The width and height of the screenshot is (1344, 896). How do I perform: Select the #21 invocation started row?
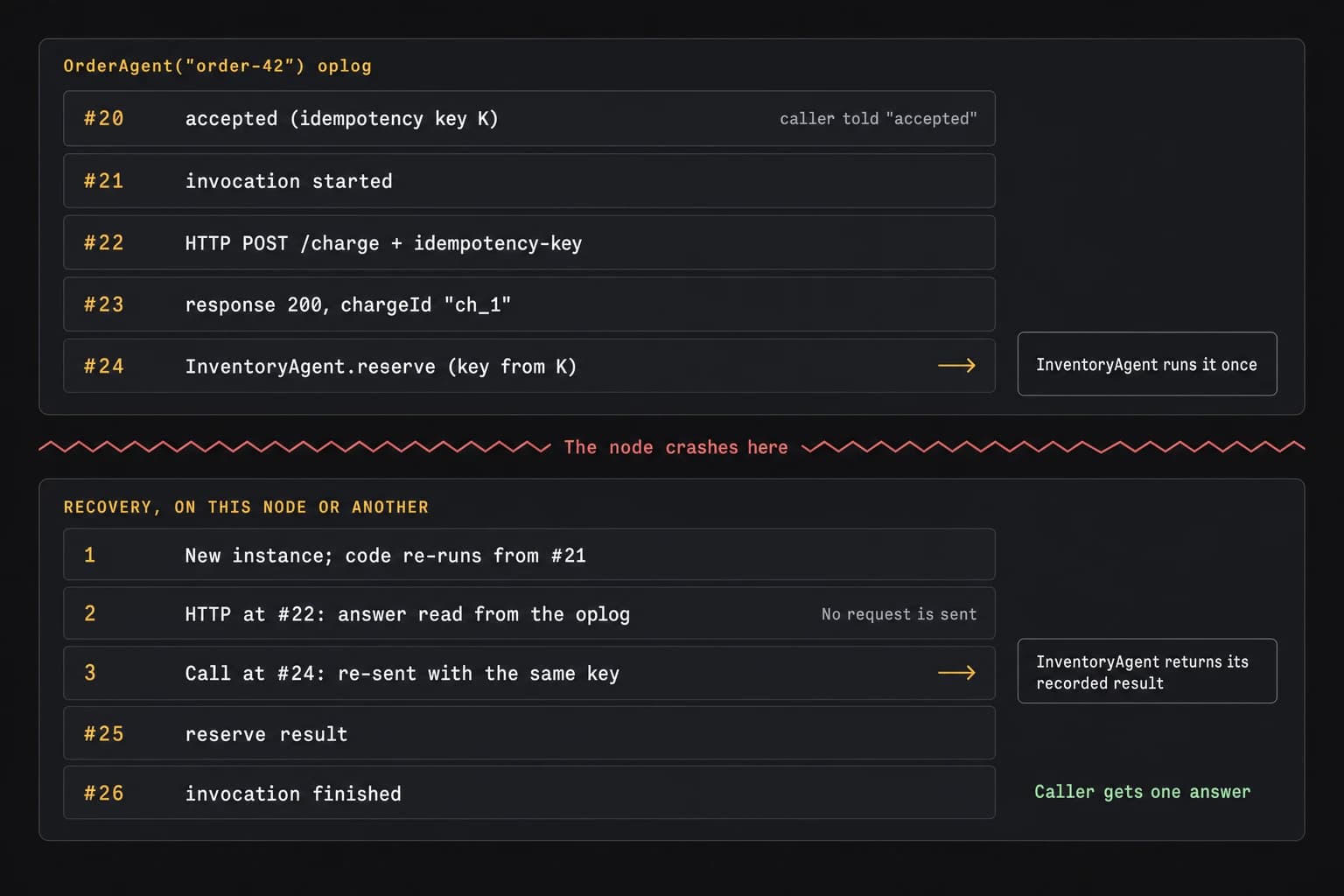(x=528, y=181)
